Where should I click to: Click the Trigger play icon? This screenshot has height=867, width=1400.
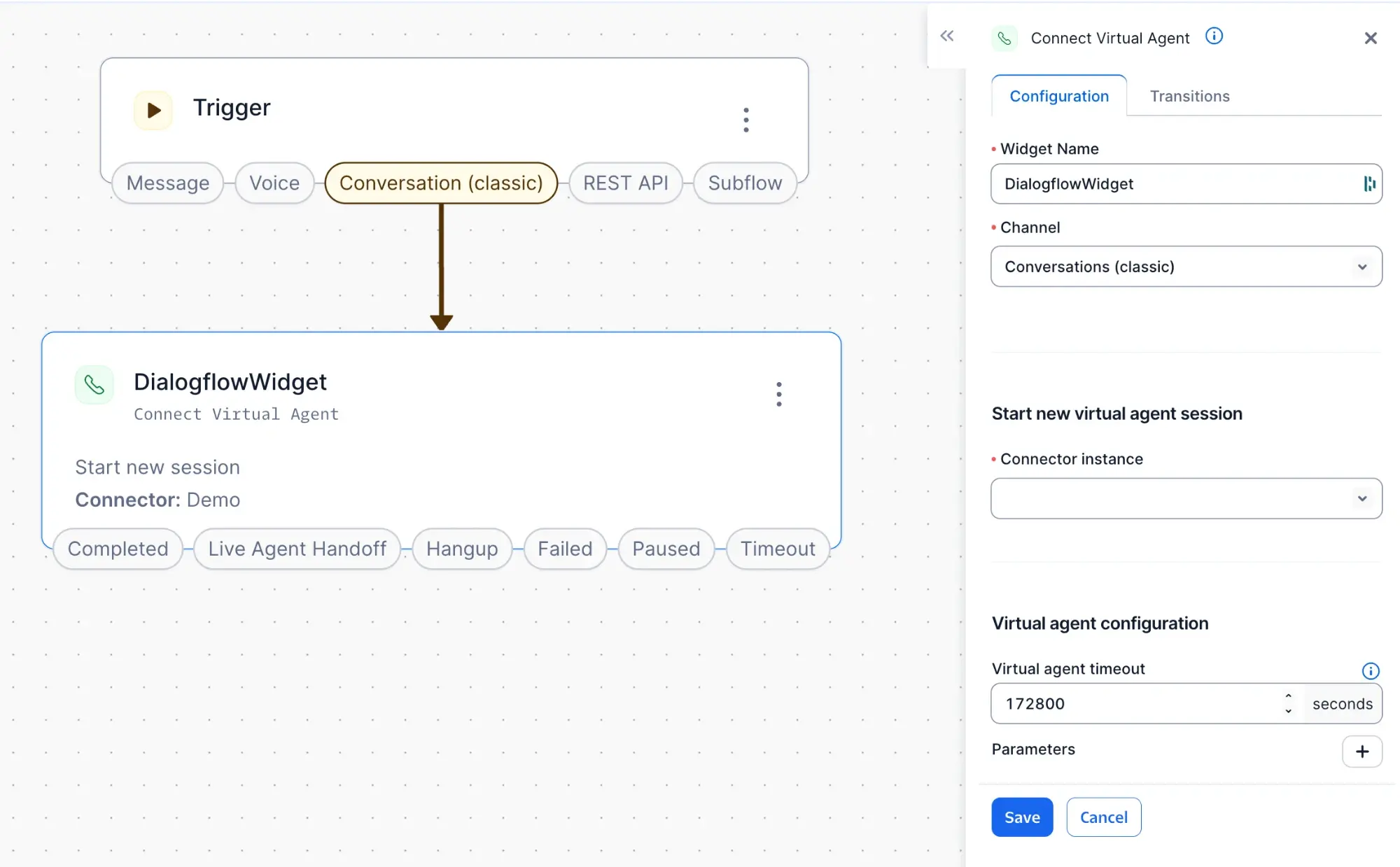click(153, 110)
